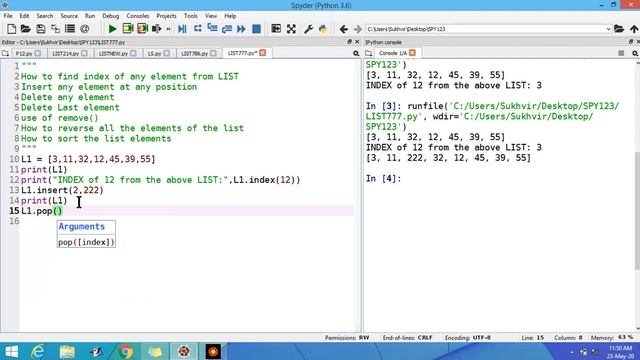Expand the working directory path dropdown

608,29
